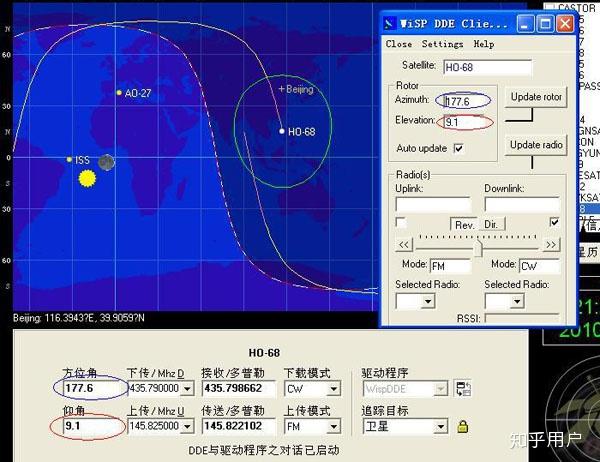This screenshot has width=600, height=462.
Task: Click the uplink Mode field showing FM
Action: (450, 266)
